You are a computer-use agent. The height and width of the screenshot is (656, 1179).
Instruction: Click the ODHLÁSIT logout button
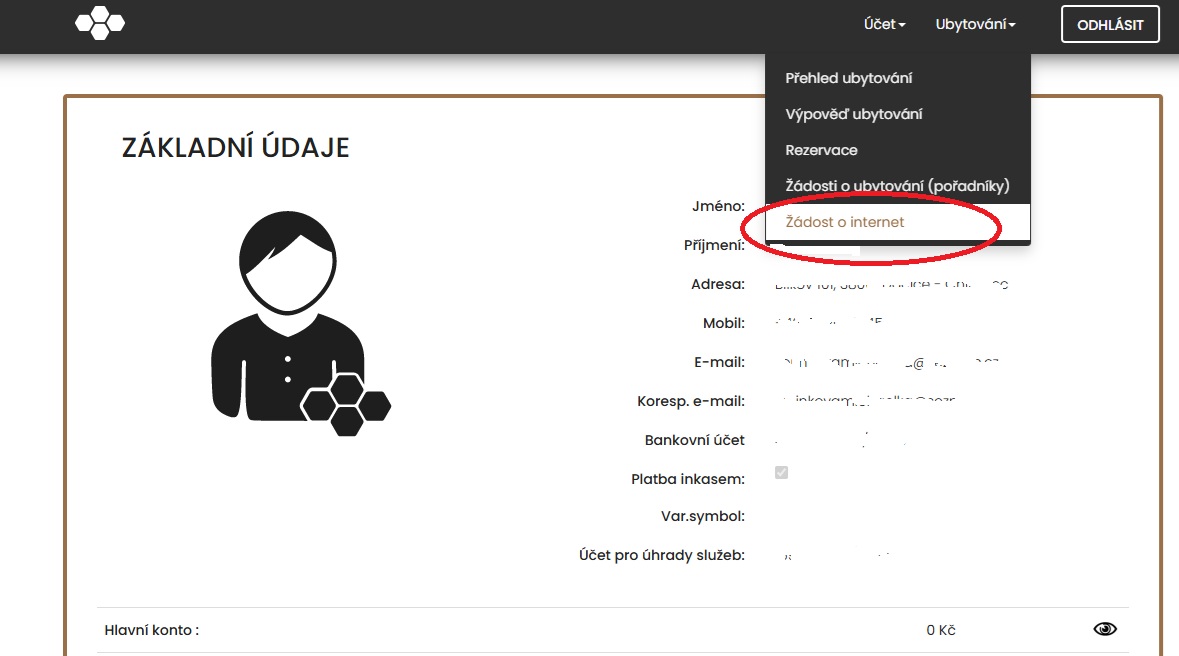point(1110,25)
